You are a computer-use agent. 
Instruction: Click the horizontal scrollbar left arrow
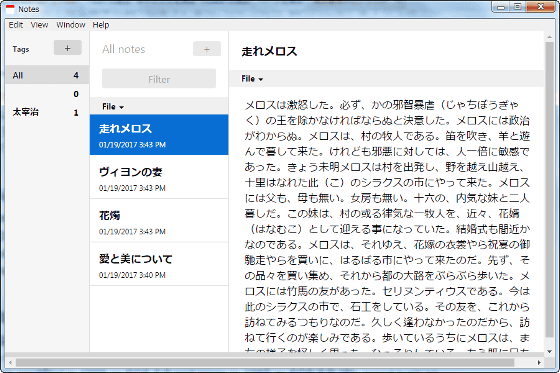tap(10, 363)
